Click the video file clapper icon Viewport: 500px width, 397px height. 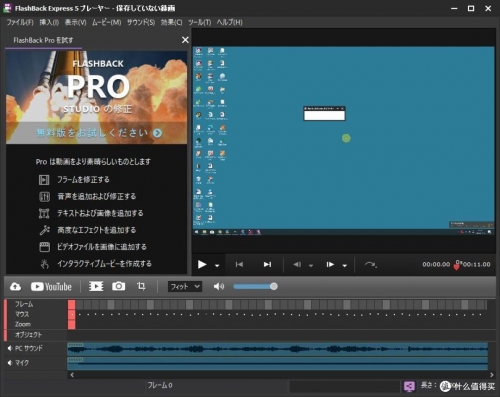pyautogui.click(x=44, y=247)
